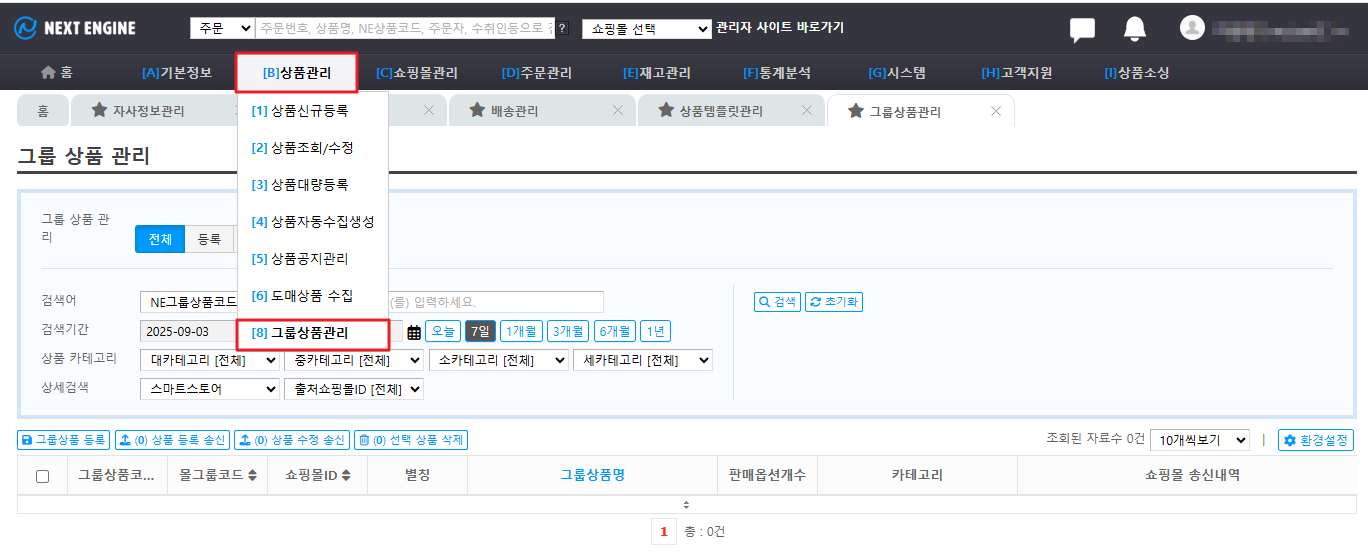This screenshot has width=1368, height=555.
Task: Open [B]상품관리 menu
Action: [297, 73]
